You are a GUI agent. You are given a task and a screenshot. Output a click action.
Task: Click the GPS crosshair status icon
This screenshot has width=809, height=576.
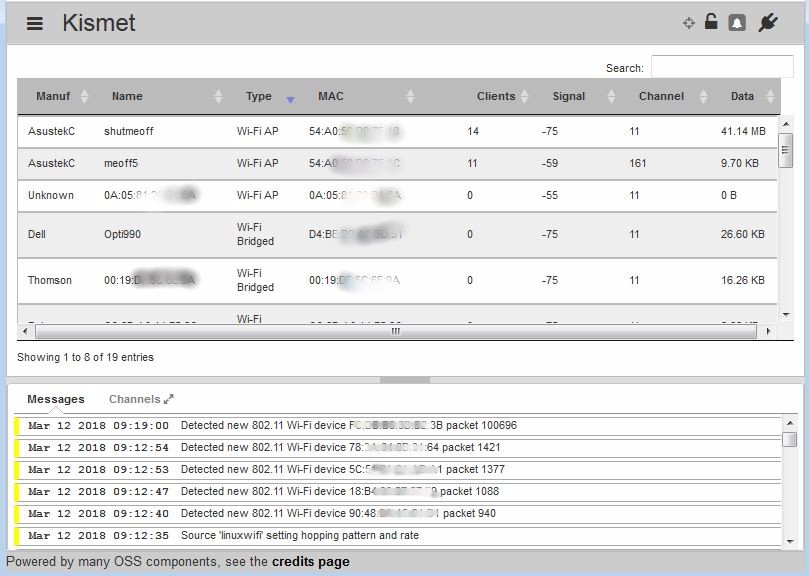(x=688, y=23)
